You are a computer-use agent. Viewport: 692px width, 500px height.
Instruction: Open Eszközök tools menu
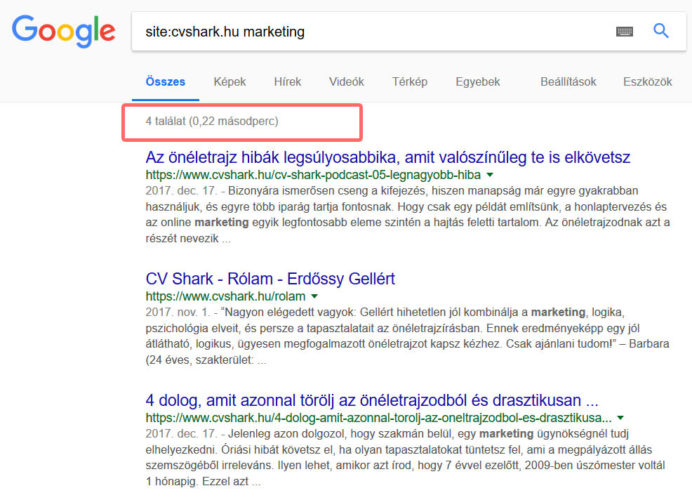click(x=647, y=82)
